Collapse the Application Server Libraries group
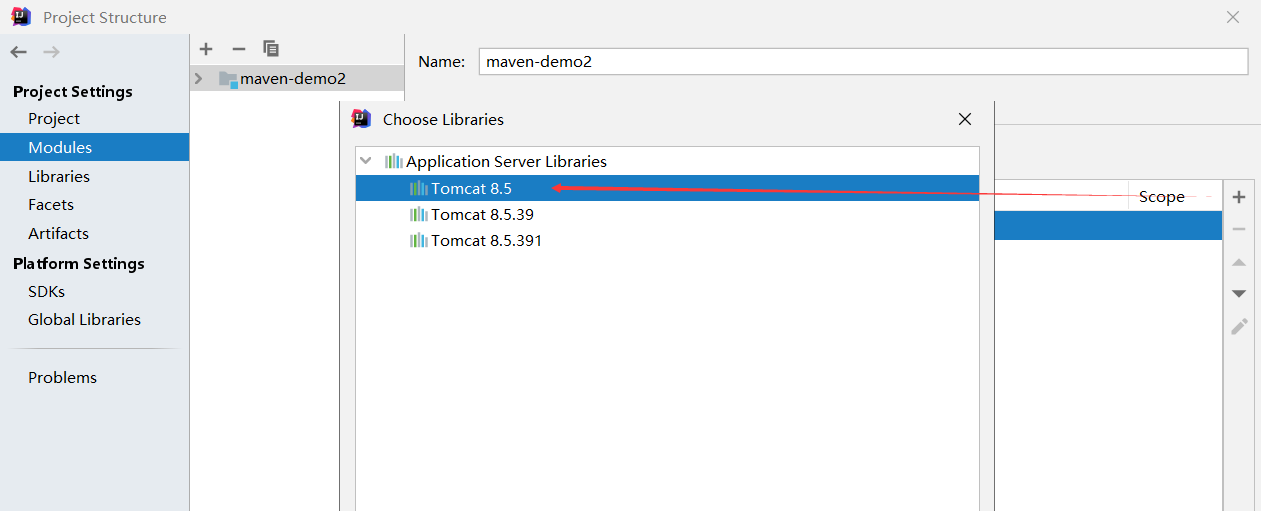1261x511 pixels. (366, 161)
